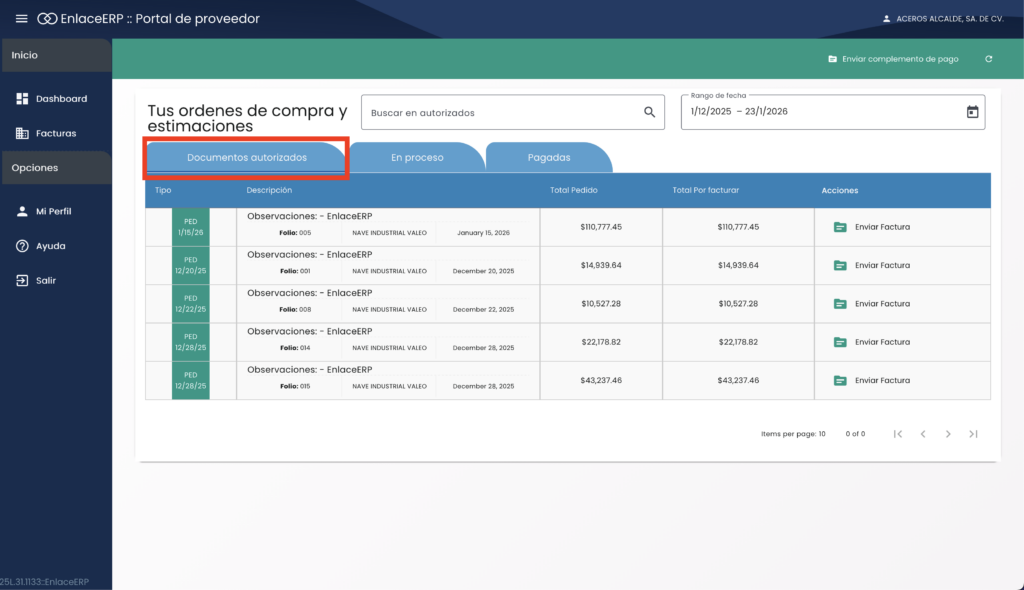Click invoice icon for Folio 005 row
Viewport: 1024px width, 590px height.
pos(840,227)
